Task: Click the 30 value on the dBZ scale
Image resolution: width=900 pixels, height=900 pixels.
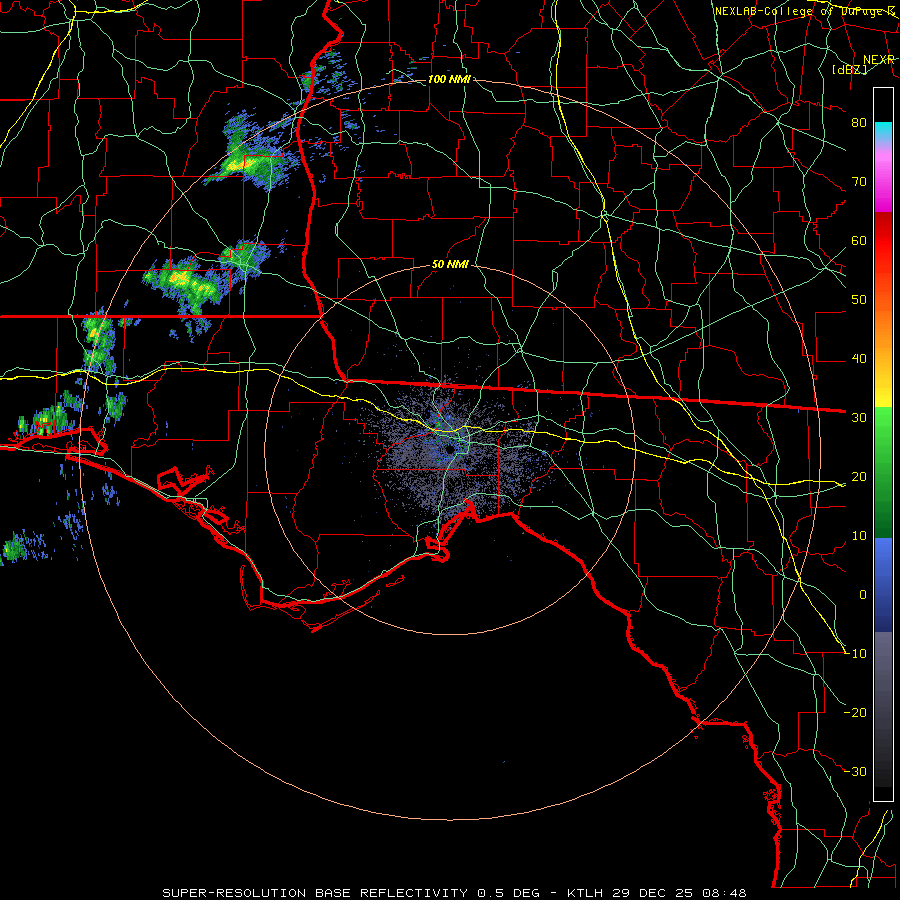Action: click(x=859, y=418)
